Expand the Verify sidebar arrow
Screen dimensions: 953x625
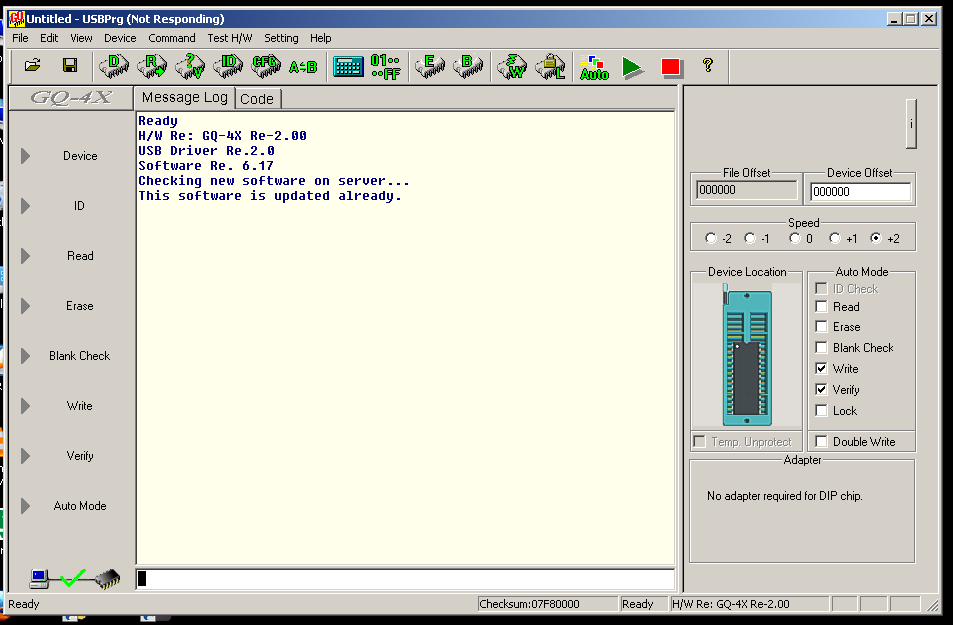[25, 456]
